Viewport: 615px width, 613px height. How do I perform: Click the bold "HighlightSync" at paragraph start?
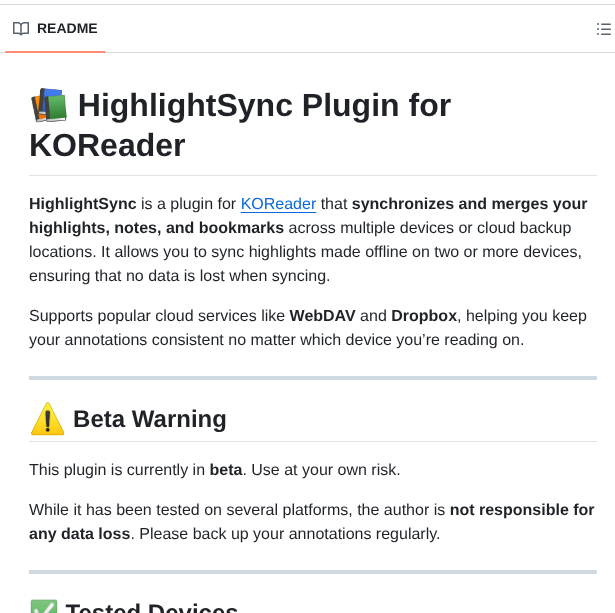pyautogui.click(x=83, y=204)
